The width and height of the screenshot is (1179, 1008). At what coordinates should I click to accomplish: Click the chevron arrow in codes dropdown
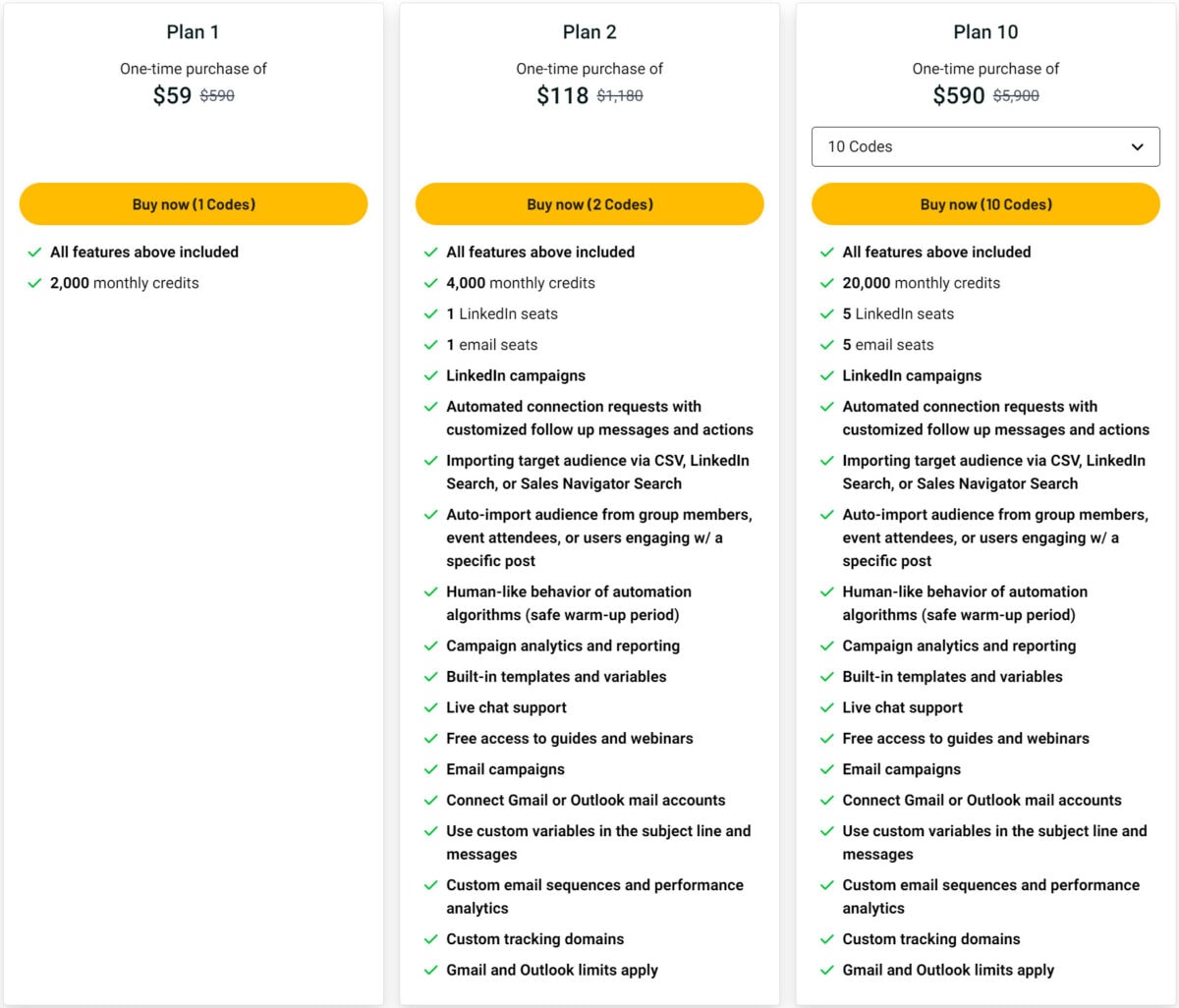tap(1137, 147)
